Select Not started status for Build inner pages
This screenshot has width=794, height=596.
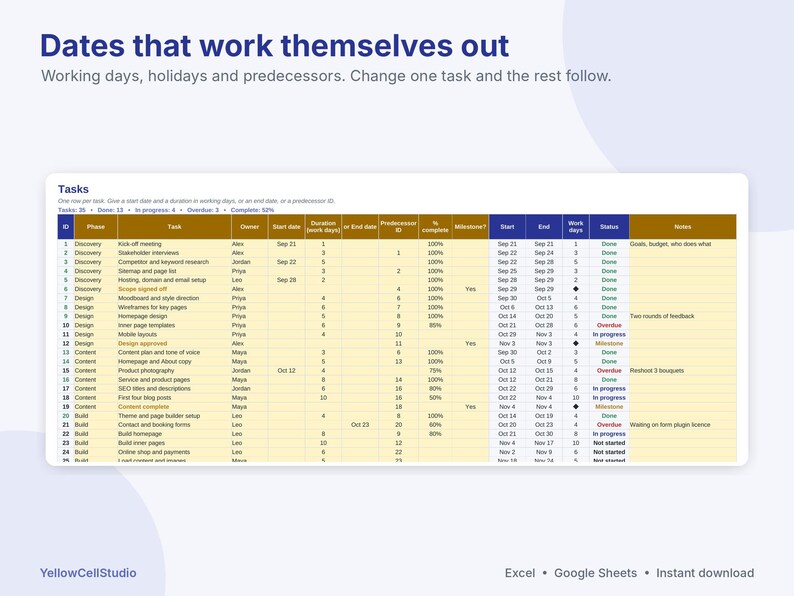pyautogui.click(x=609, y=443)
